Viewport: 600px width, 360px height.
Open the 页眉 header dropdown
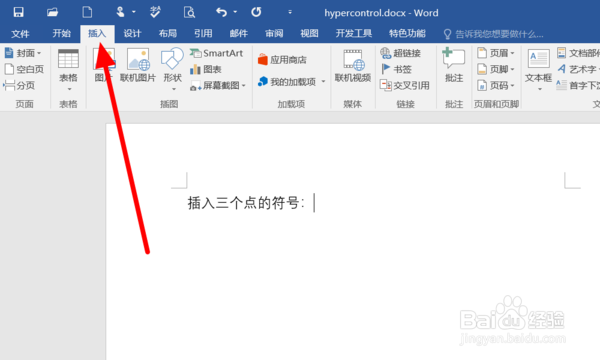[496, 53]
